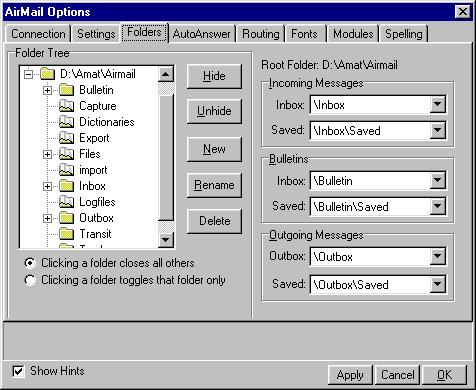The image size is (476, 390).
Task: Toggle the Show Hints checkbox
Action: point(18,371)
